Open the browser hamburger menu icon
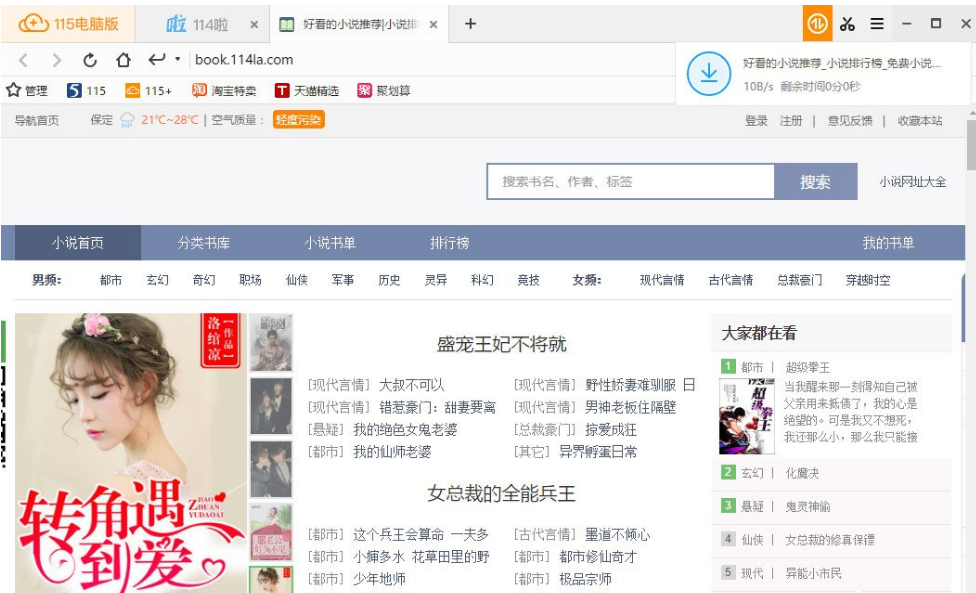This screenshot has width=976, height=593. coord(877,24)
